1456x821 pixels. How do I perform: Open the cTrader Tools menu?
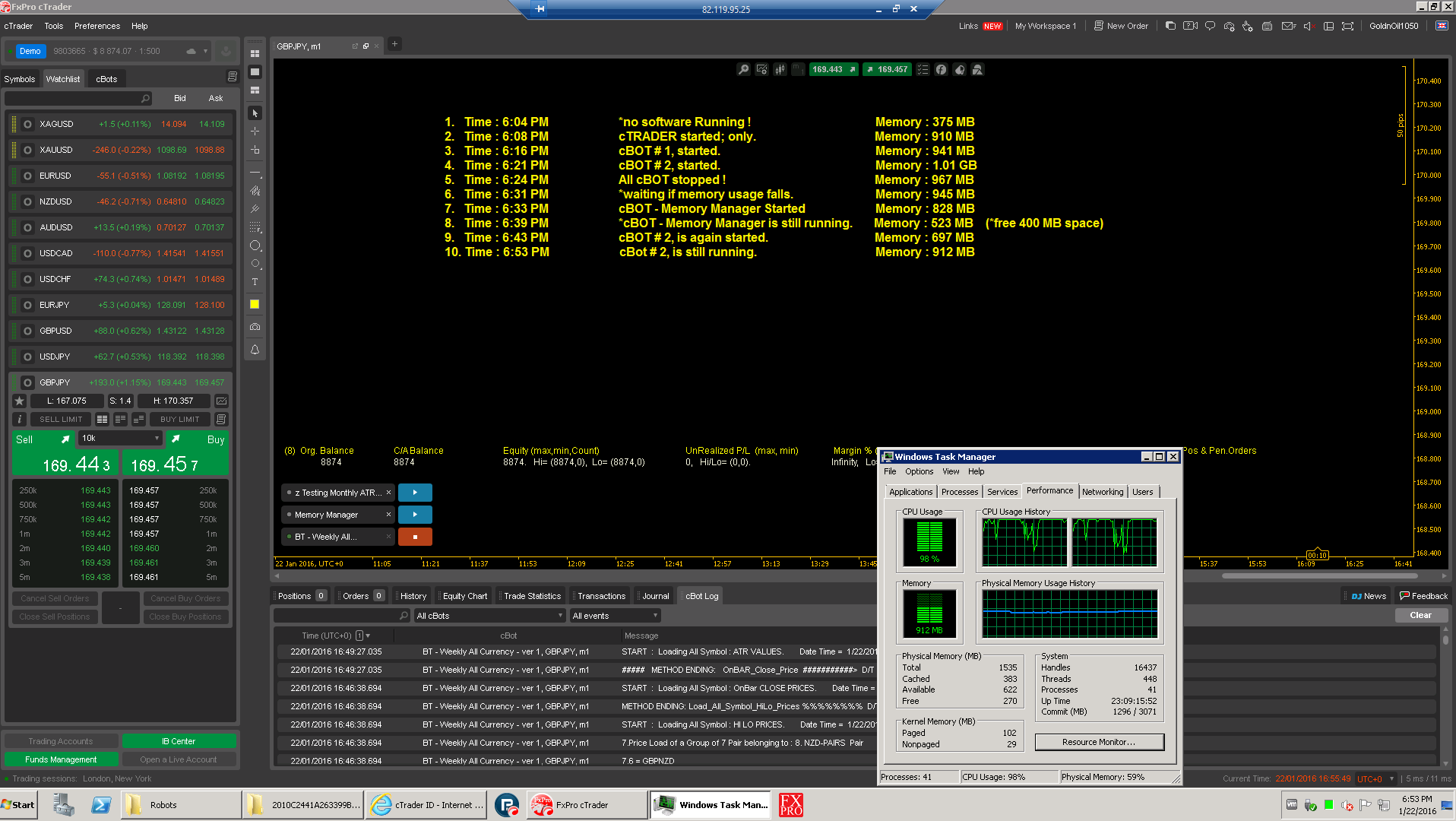[x=53, y=26]
